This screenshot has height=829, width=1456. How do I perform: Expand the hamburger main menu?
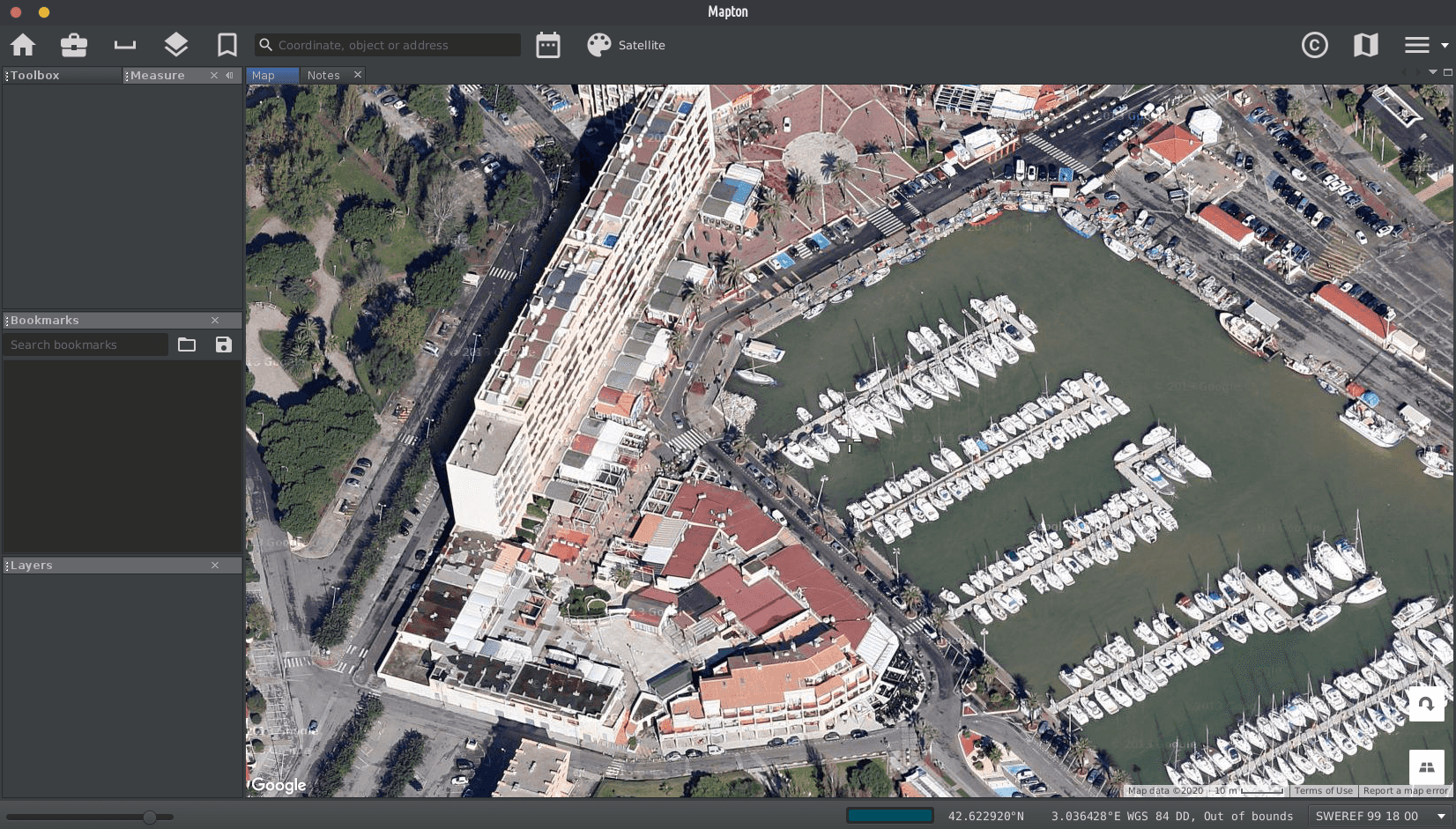pyautogui.click(x=1423, y=45)
